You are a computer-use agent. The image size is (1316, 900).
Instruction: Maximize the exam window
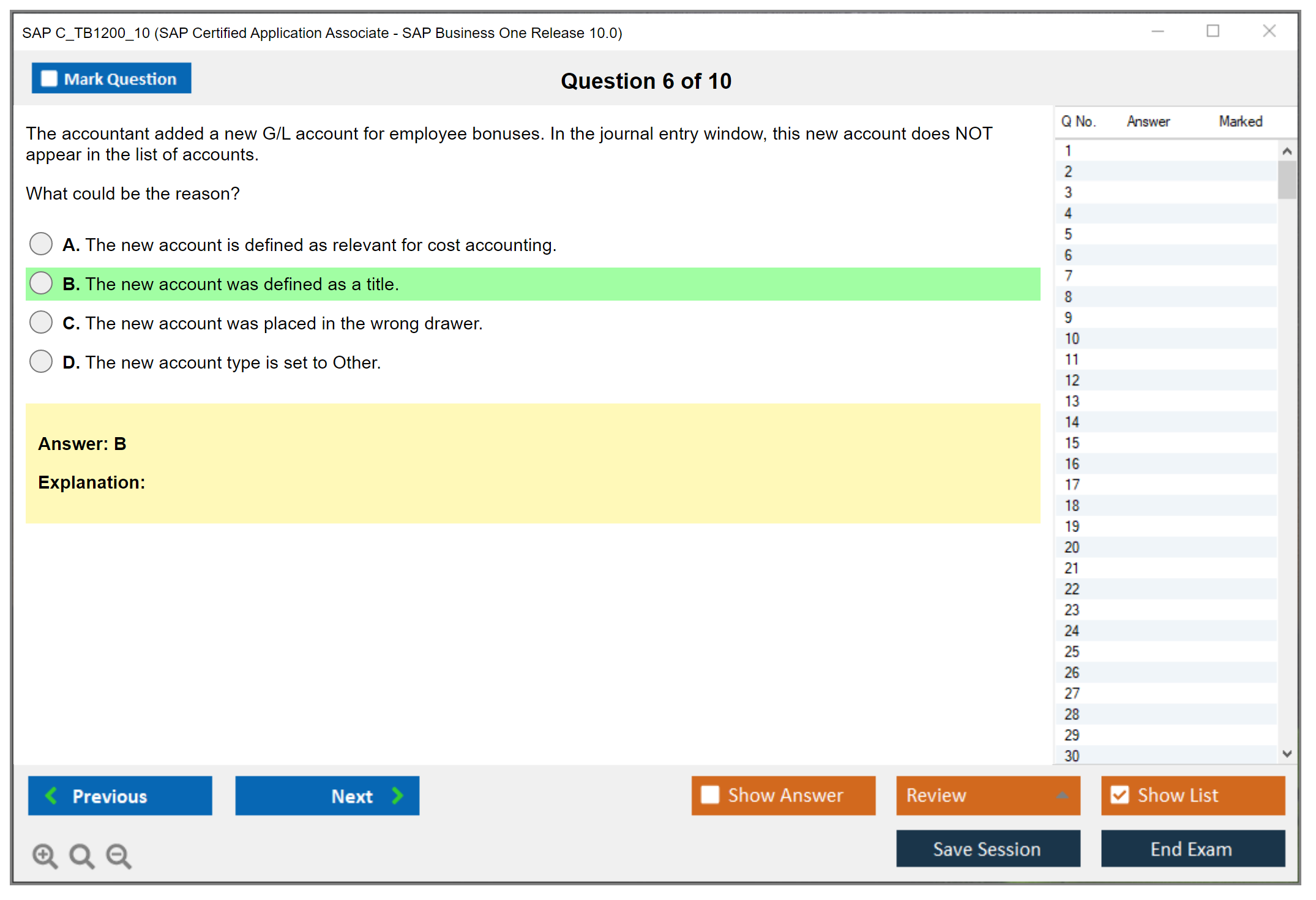1213,31
